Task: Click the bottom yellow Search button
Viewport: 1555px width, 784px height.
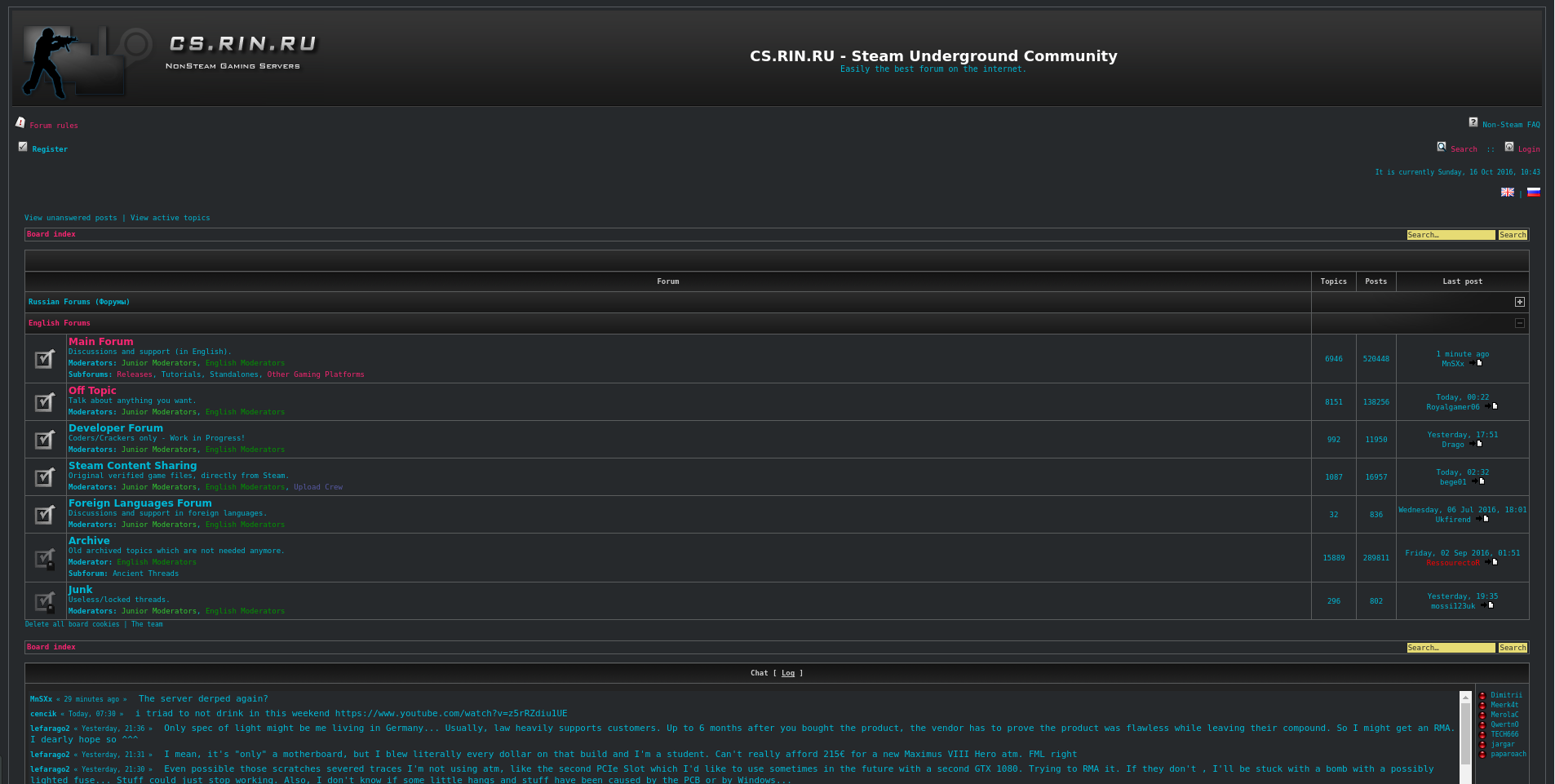Action: (1513, 648)
